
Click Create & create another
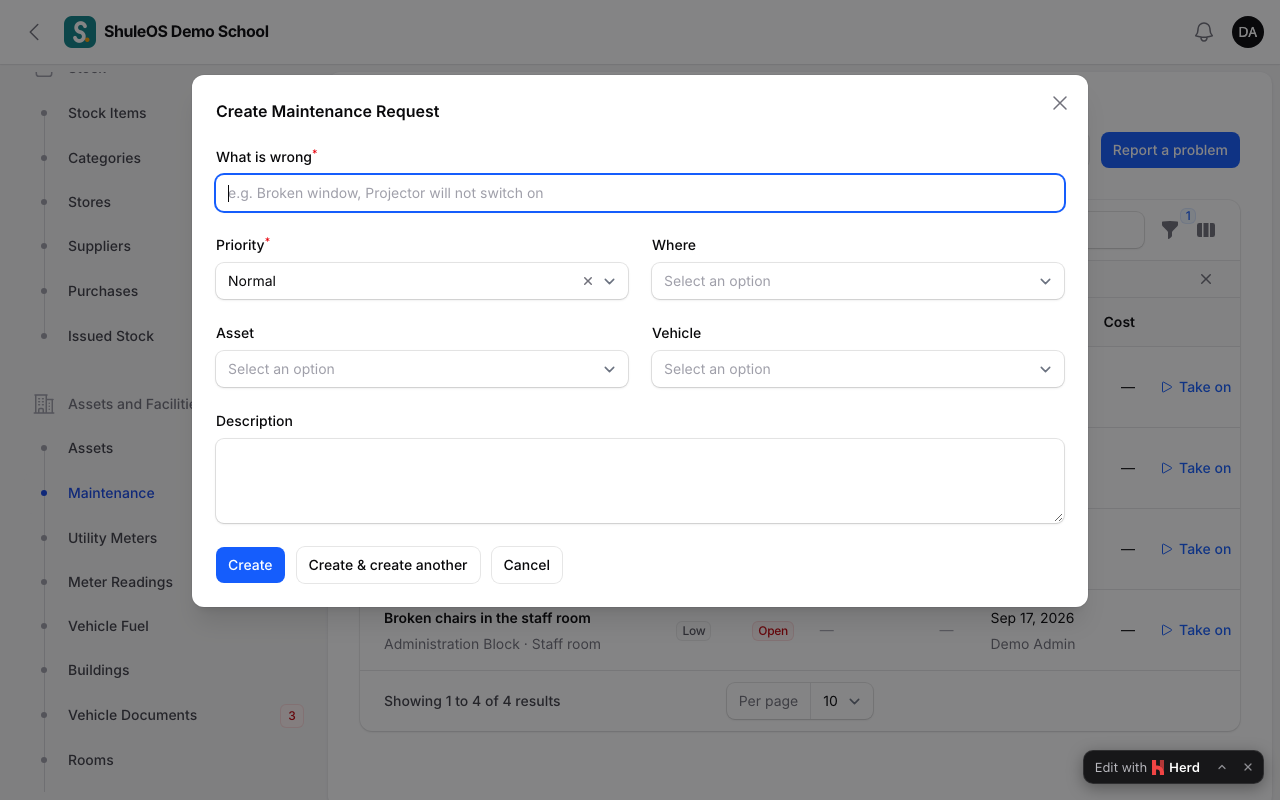pyautogui.click(x=388, y=565)
